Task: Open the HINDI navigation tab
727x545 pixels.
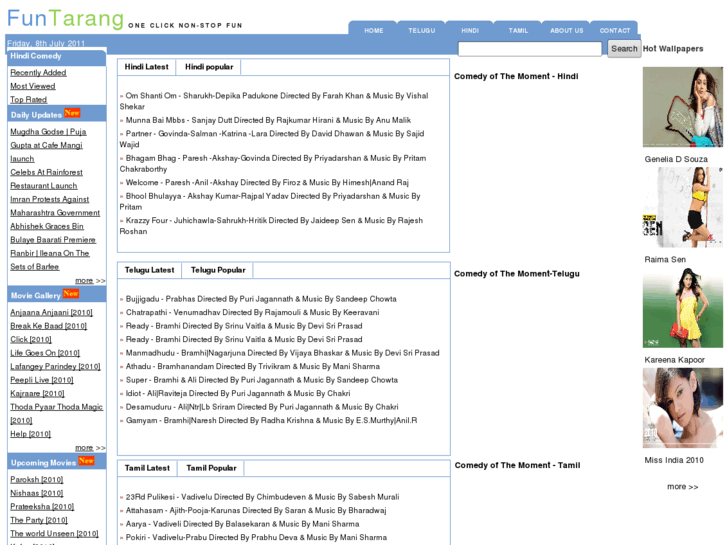Action: pos(469,30)
